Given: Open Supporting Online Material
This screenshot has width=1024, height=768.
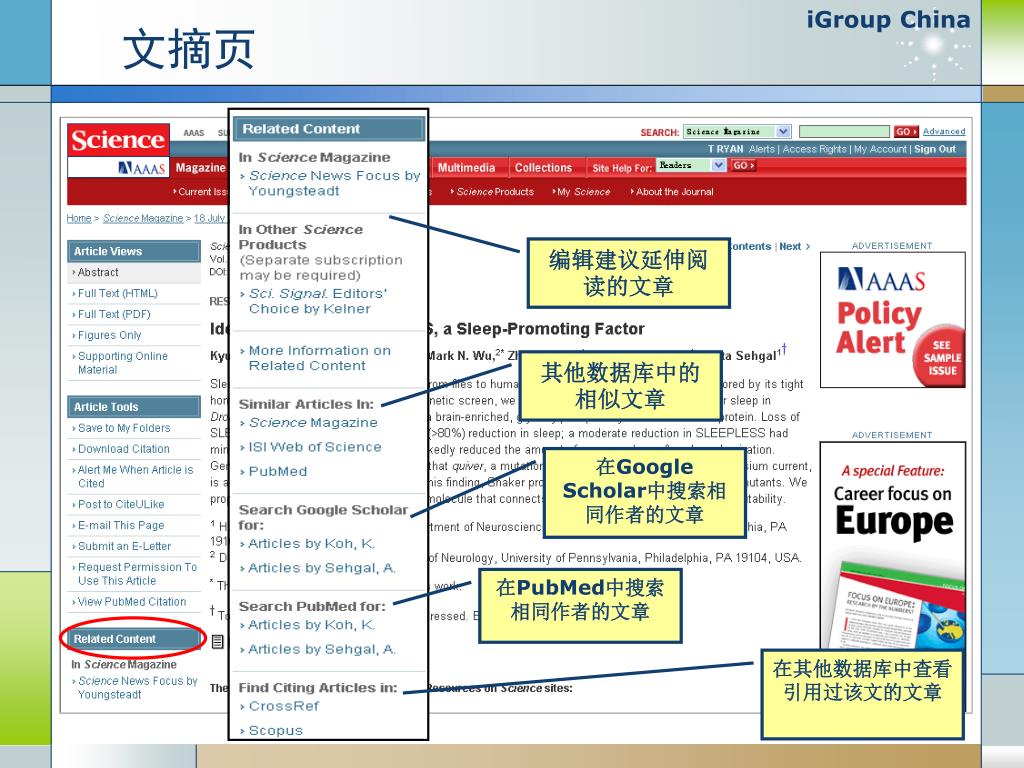Looking at the screenshot, I should (x=122, y=362).
